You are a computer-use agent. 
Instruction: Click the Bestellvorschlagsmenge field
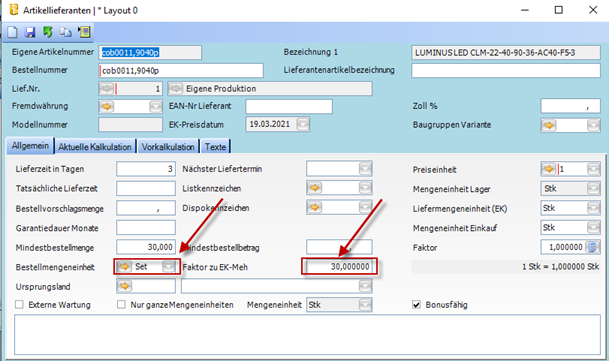point(146,208)
